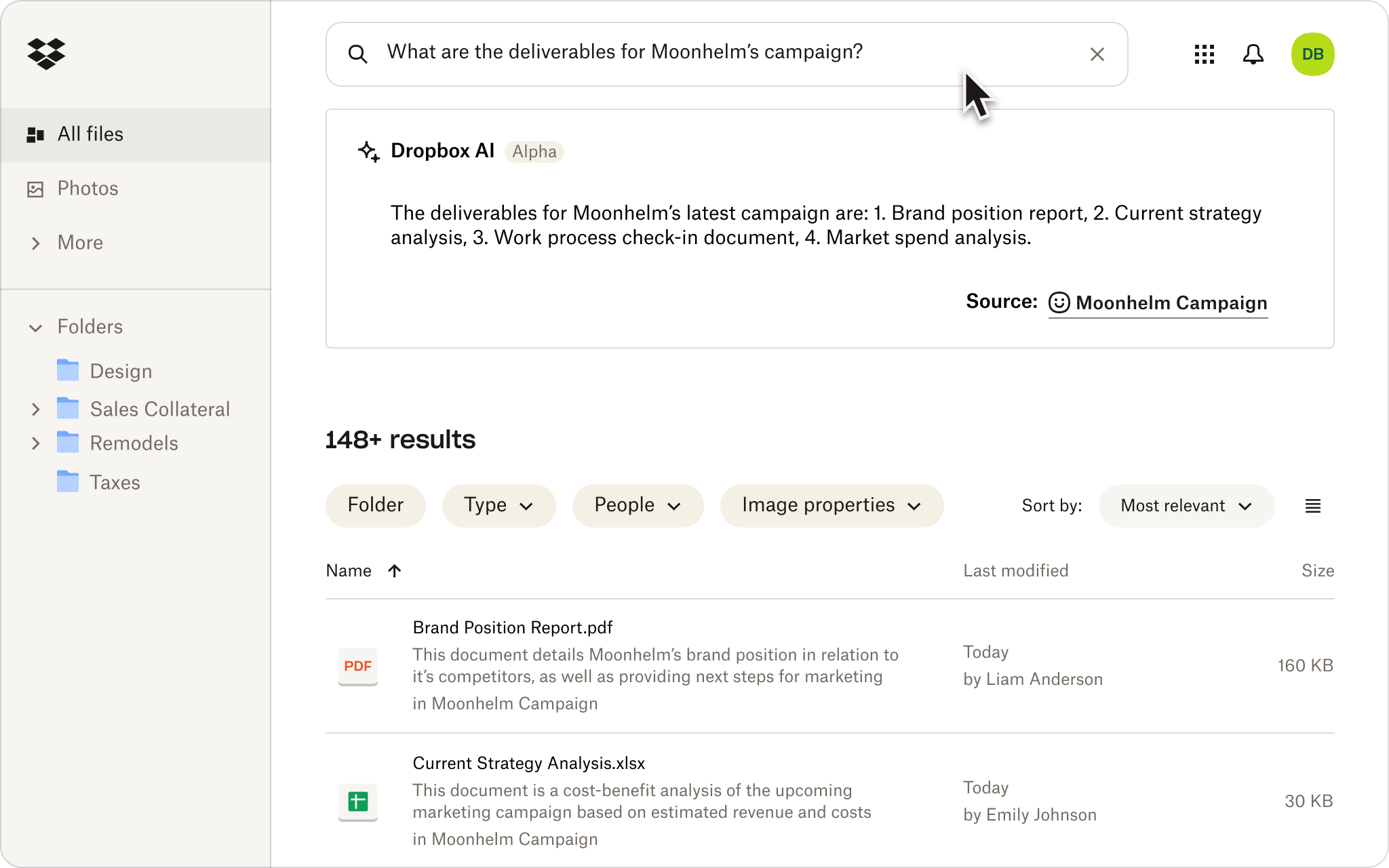Click the Dropbox AI answer text

pos(825,225)
